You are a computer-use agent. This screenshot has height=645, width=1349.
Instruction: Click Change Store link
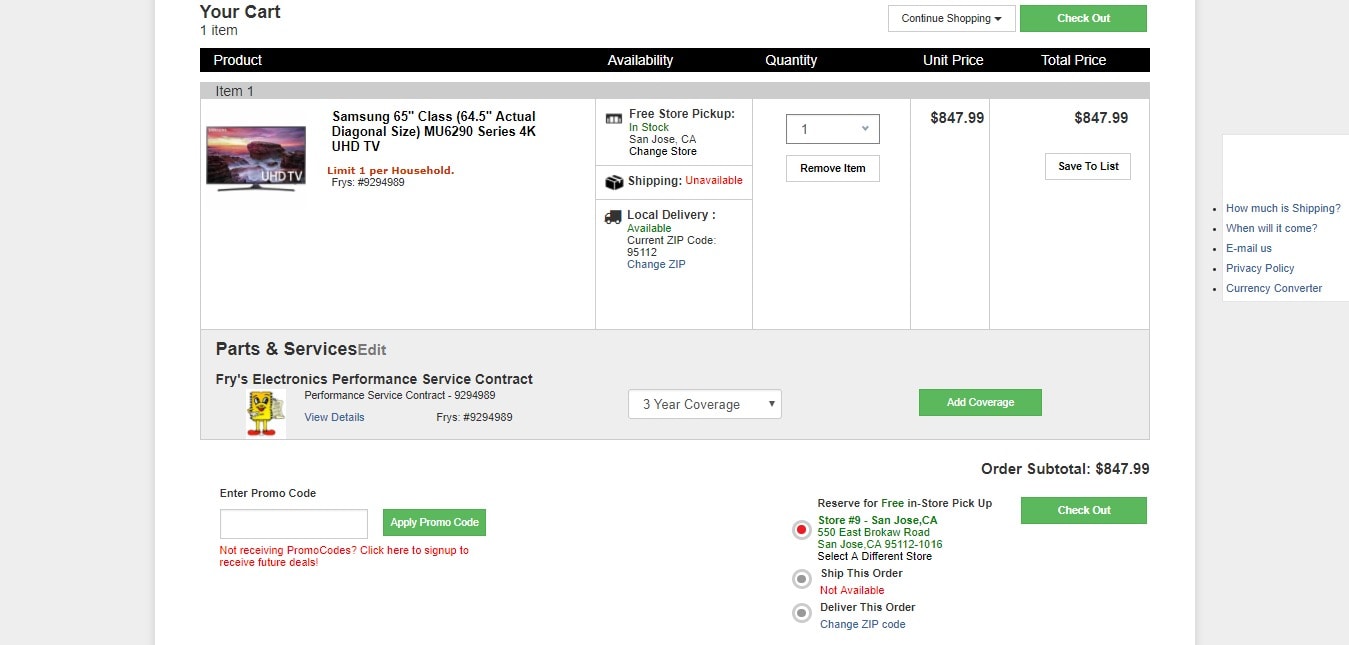click(x=663, y=151)
